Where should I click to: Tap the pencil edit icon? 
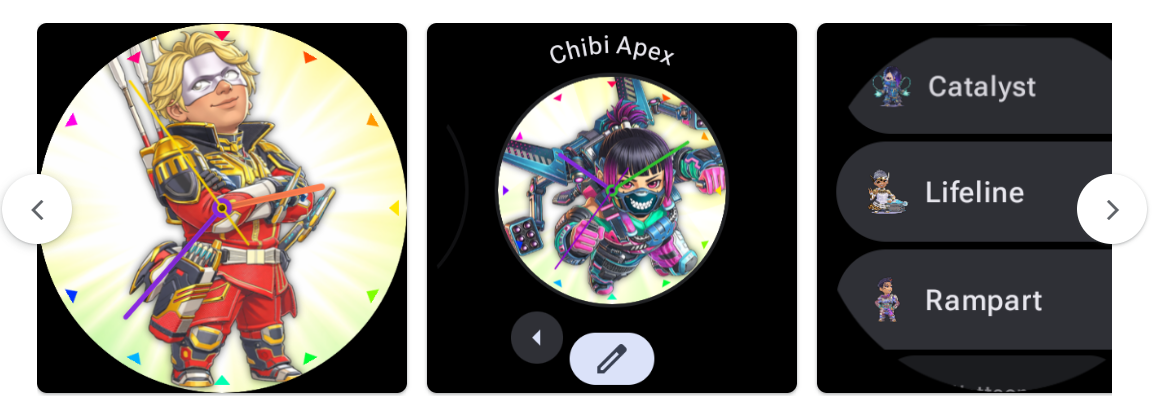coord(611,359)
